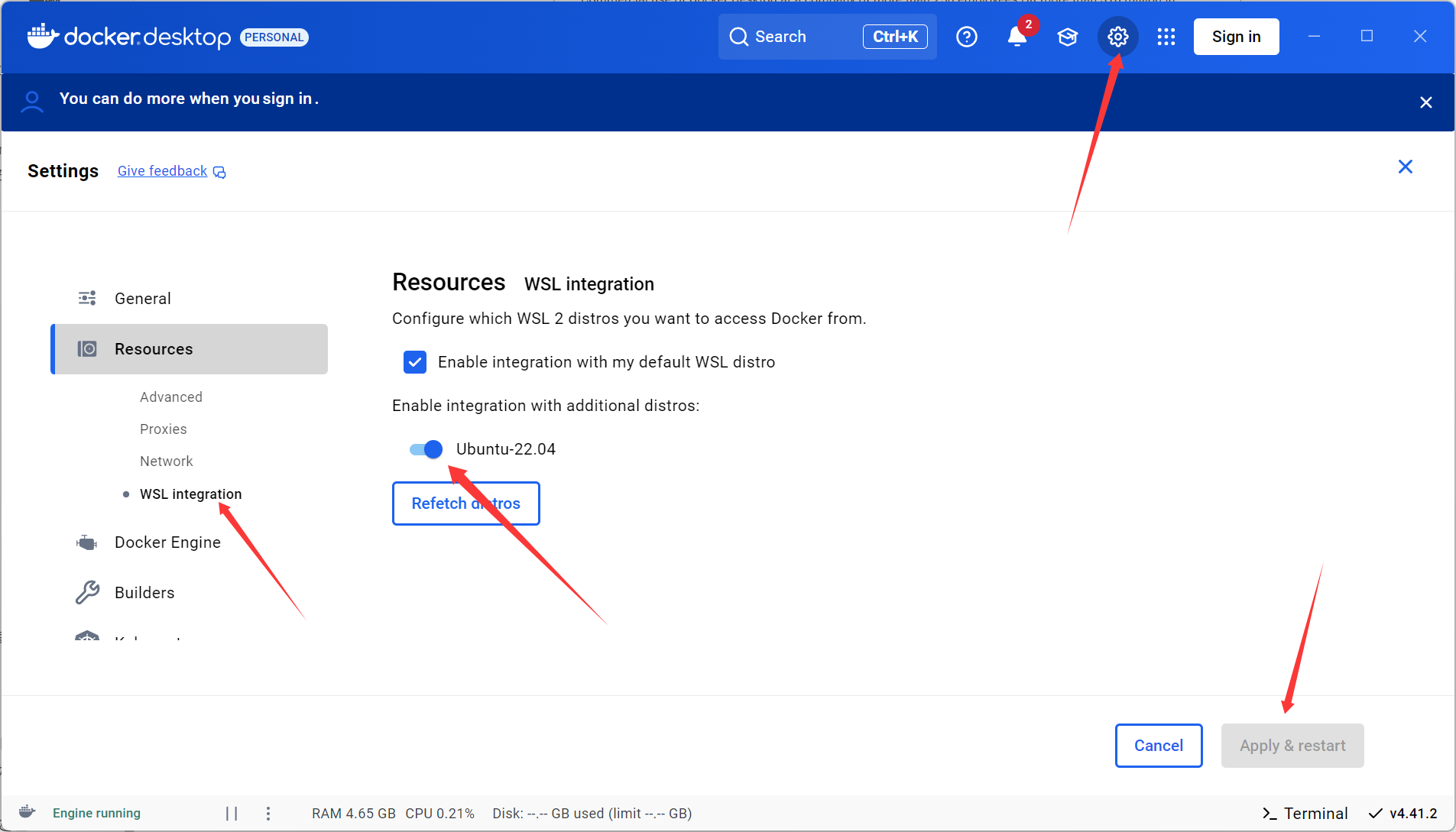Image resolution: width=1456 pixels, height=832 pixels.
Task: Click Ubuntu-22.04 distro label
Action: pyautogui.click(x=506, y=449)
